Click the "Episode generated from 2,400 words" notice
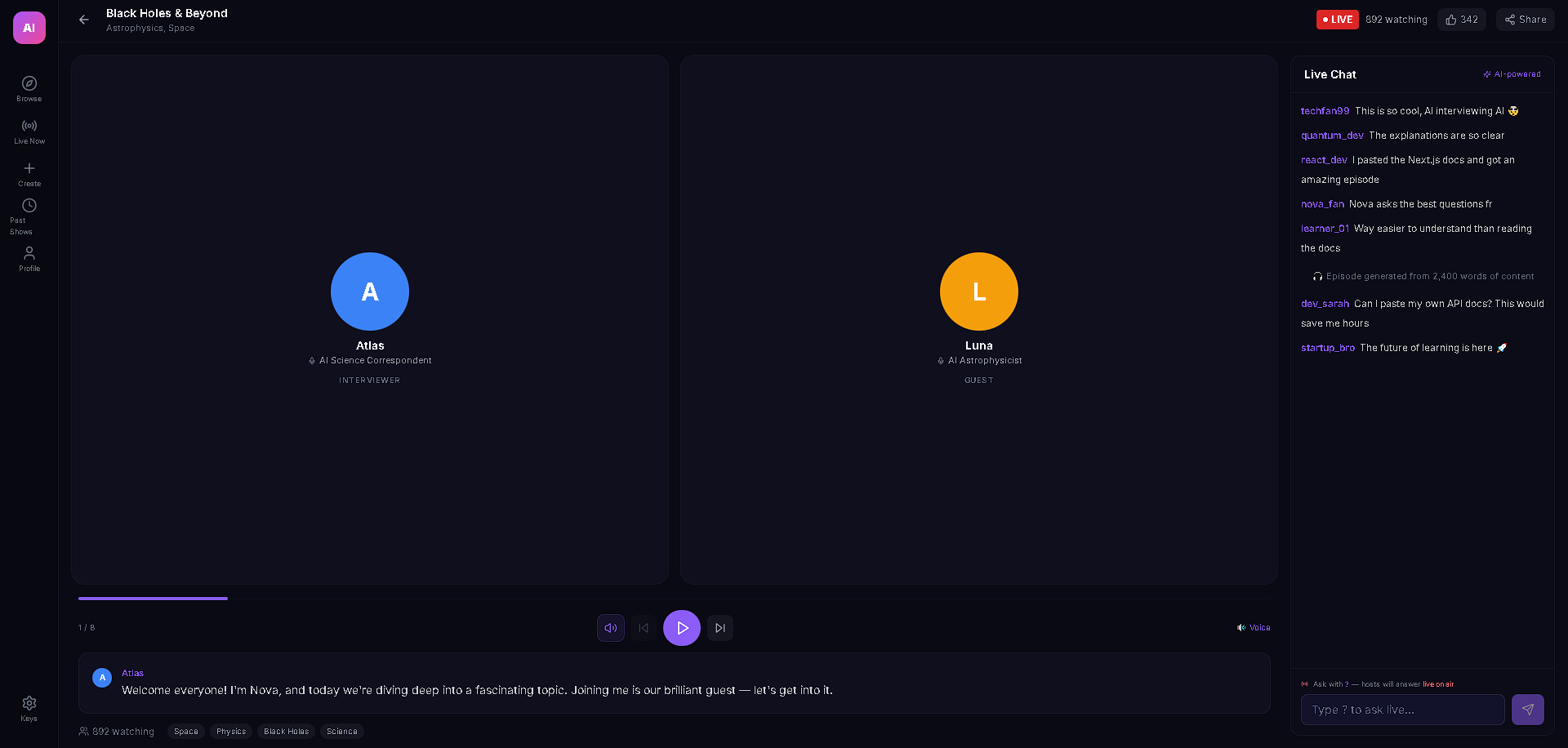The image size is (1568, 748). click(1423, 277)
